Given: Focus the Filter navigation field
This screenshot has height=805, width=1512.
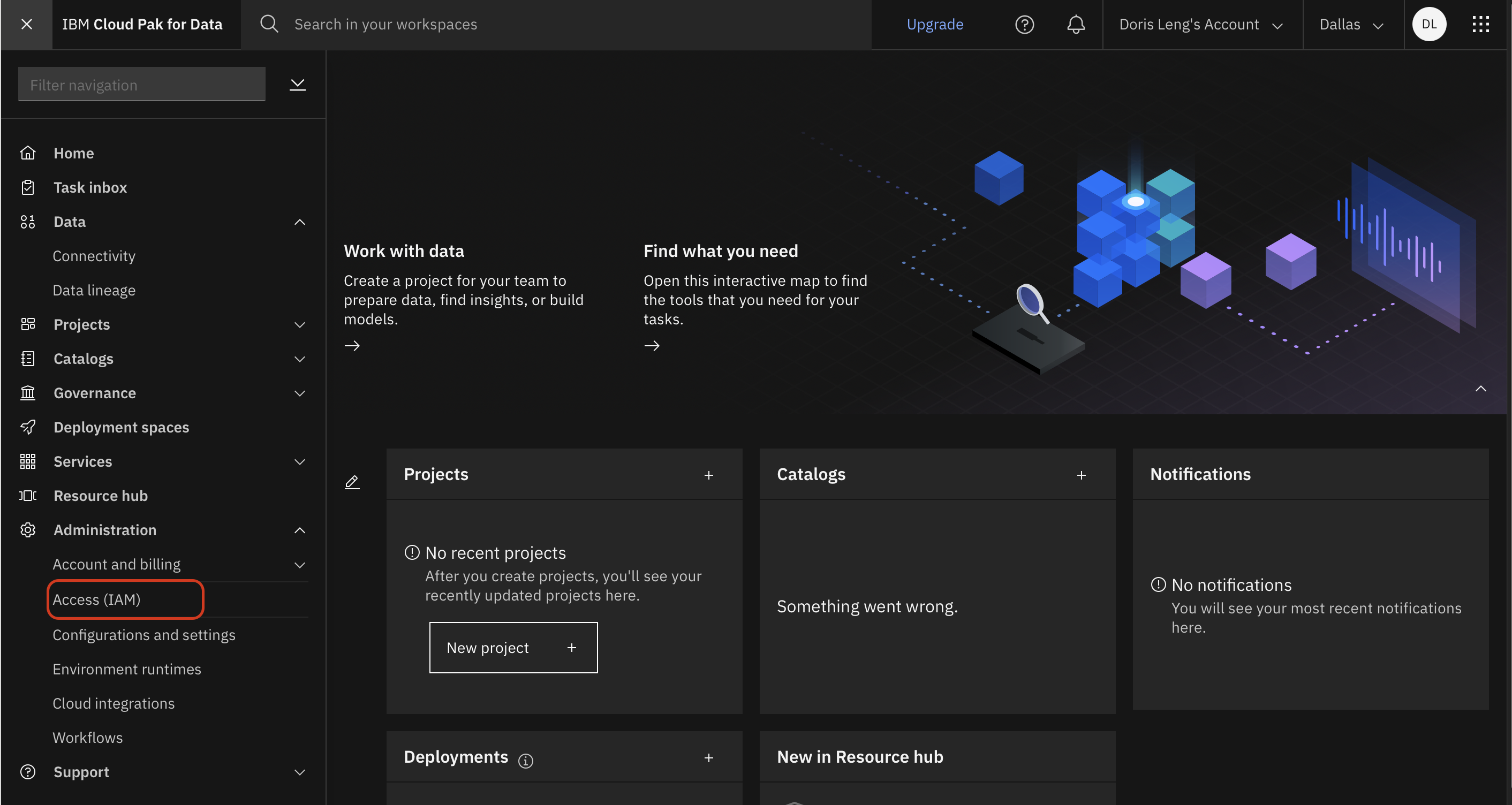Looking at the screenshot, I should point(141,84).
